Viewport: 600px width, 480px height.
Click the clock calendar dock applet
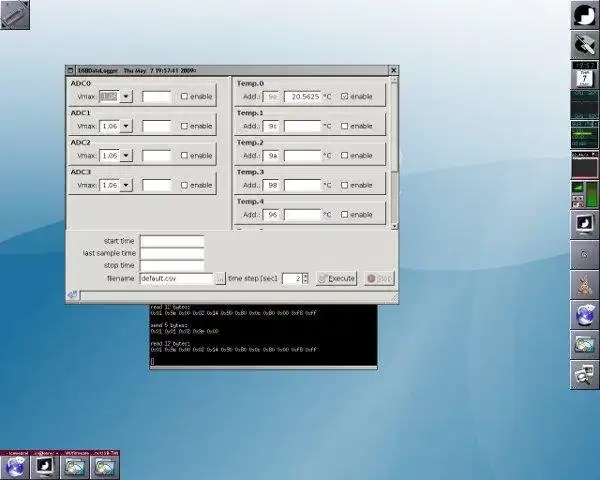585,75
